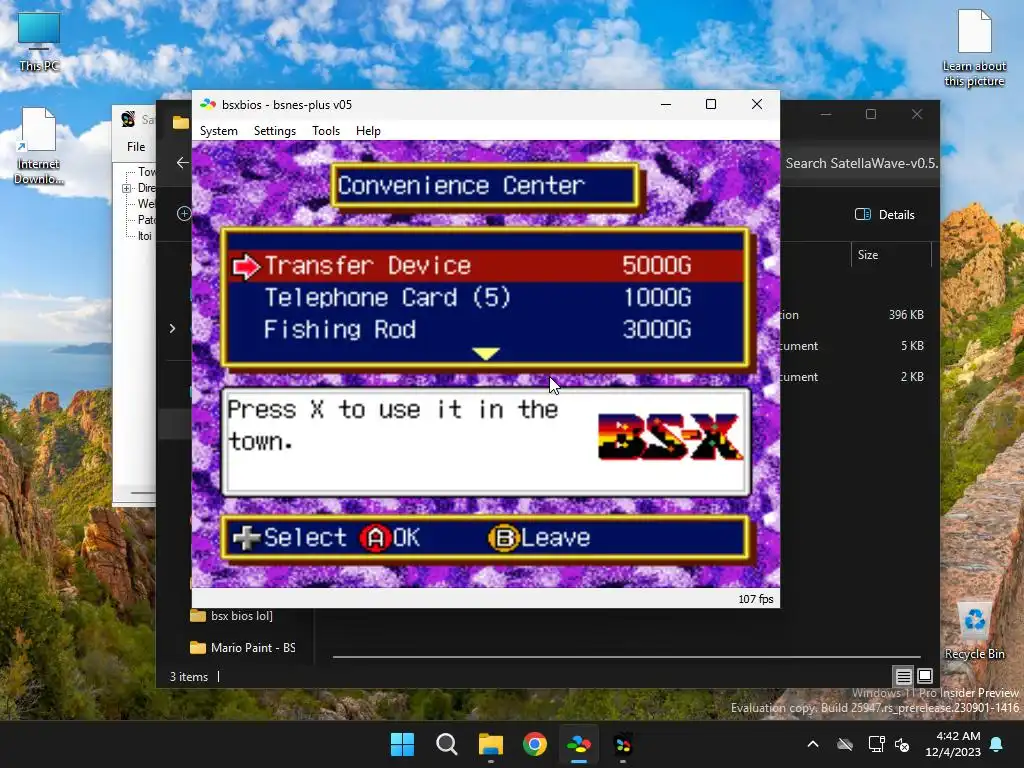Click the 5000G price text
Image resolution: width=1024 pixels, height=768 pixels.
pos(656,265)
